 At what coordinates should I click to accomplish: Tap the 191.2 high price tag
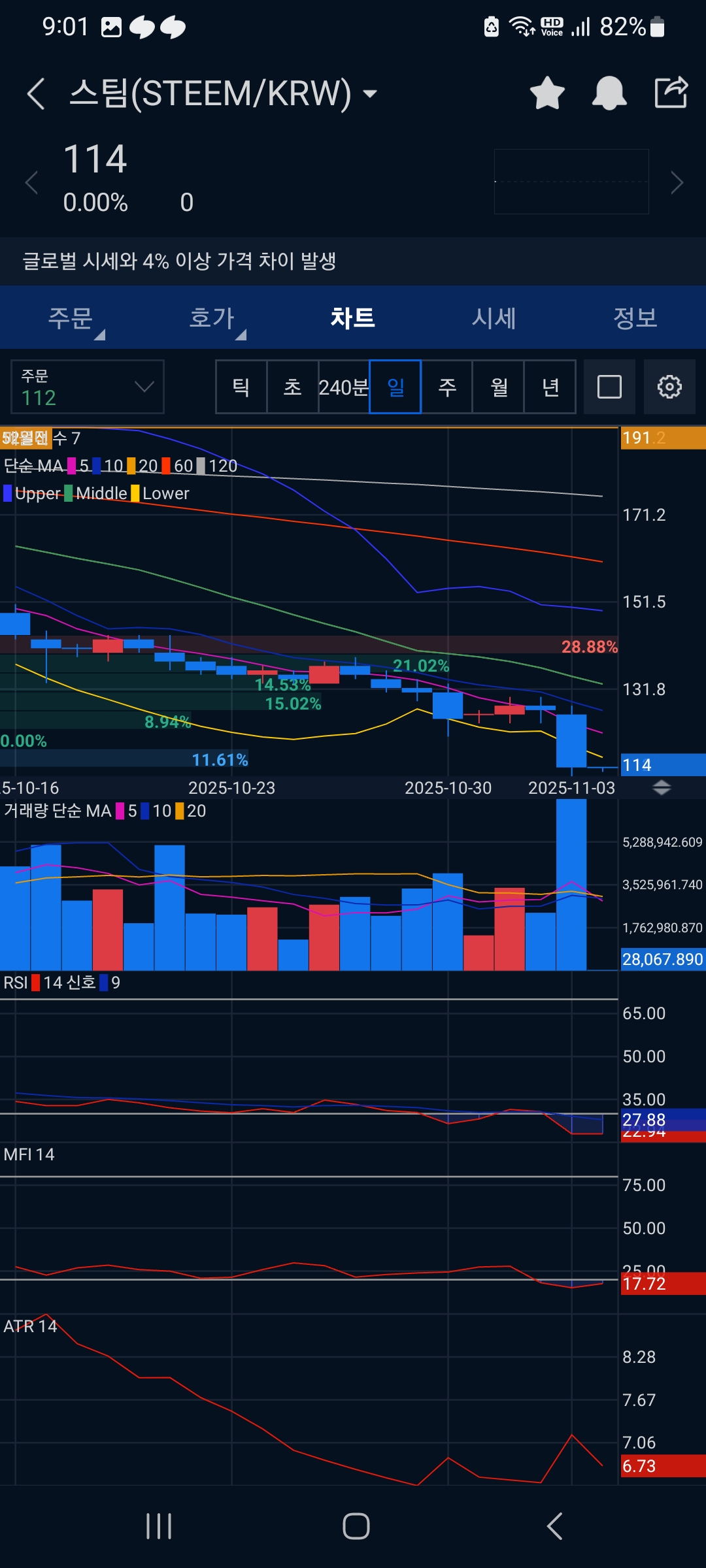[663, 438]
